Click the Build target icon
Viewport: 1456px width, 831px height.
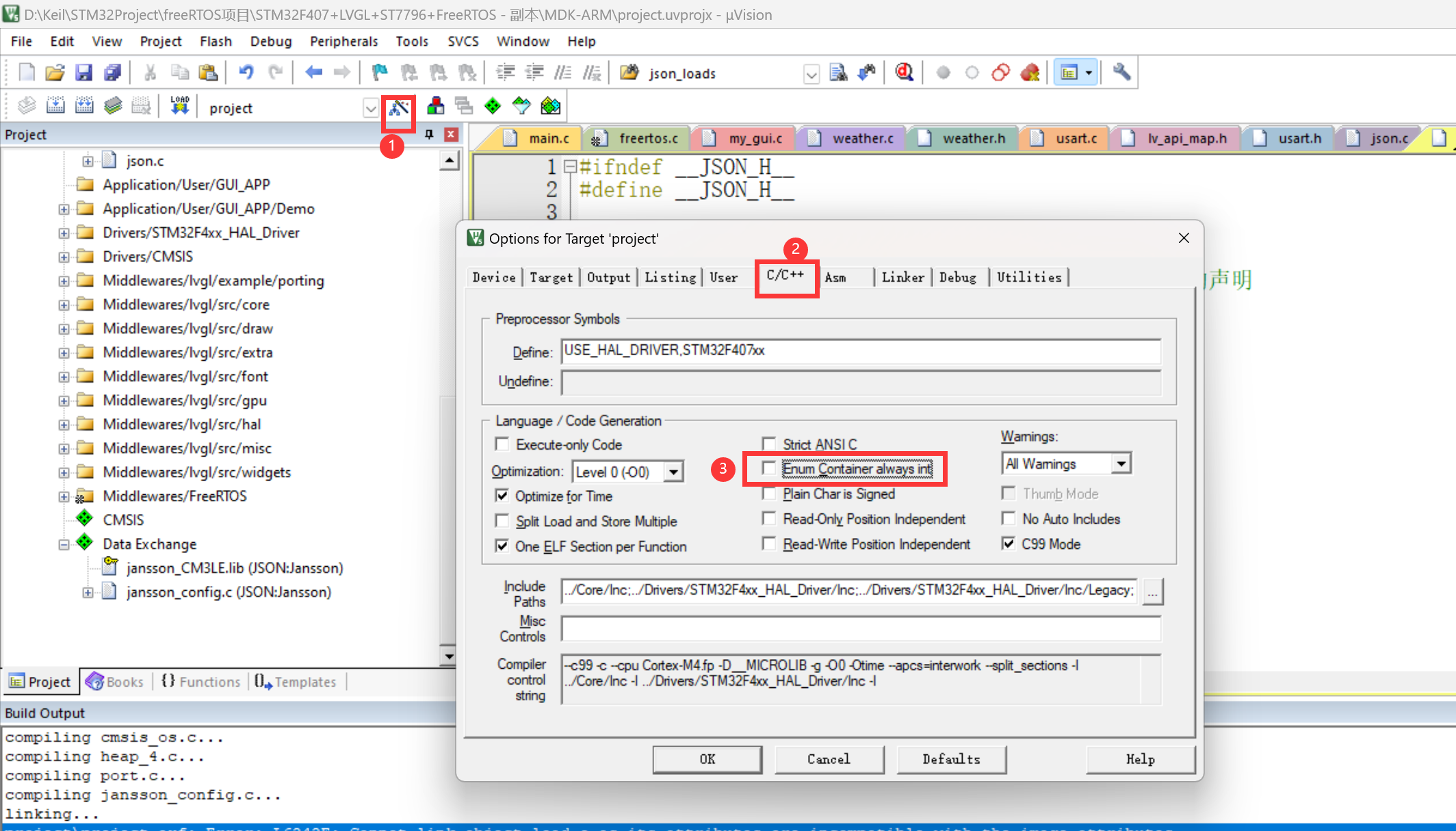pyautogui.click(x=55, y=106)
